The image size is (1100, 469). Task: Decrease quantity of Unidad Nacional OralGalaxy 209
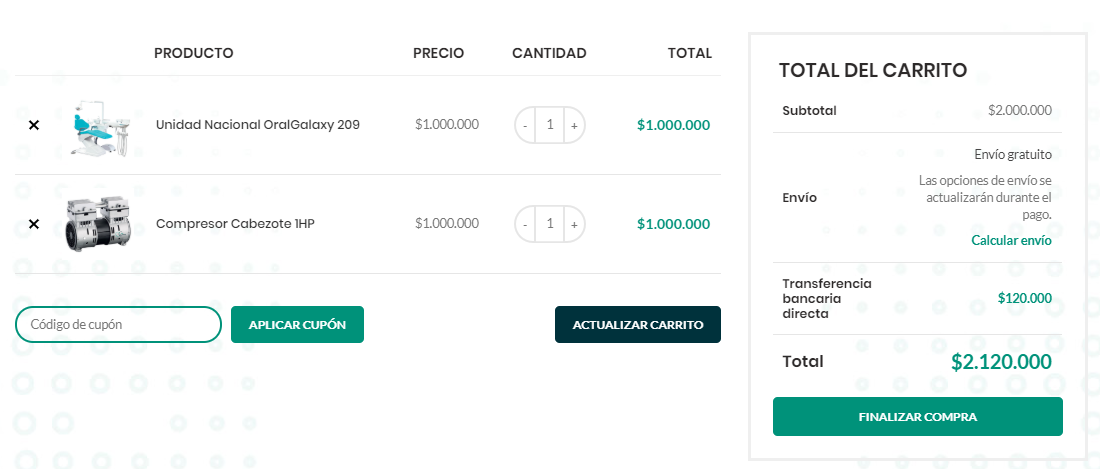[525, 125]
